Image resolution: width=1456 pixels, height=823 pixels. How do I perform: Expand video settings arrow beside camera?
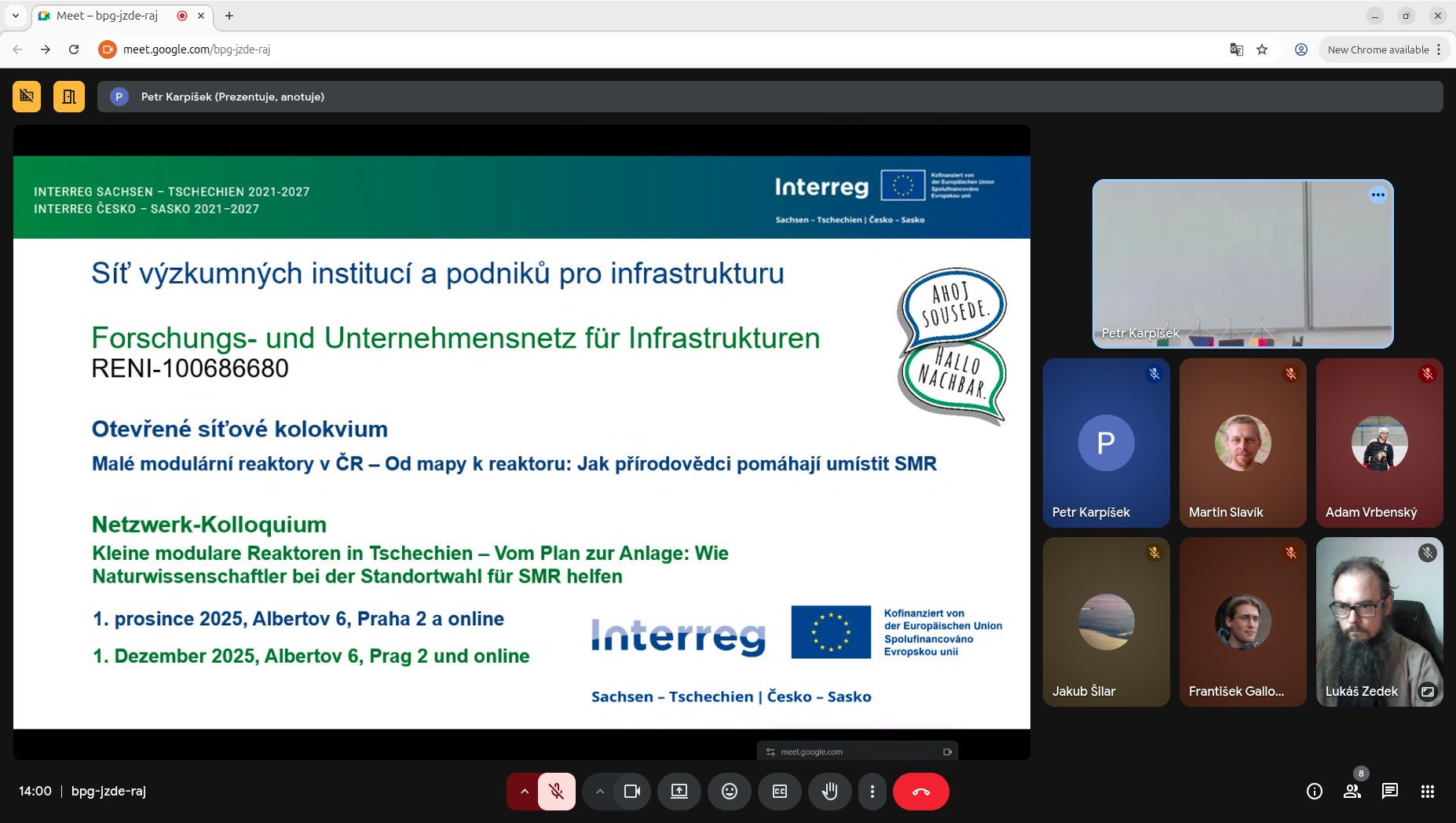[x=600, y=792]
